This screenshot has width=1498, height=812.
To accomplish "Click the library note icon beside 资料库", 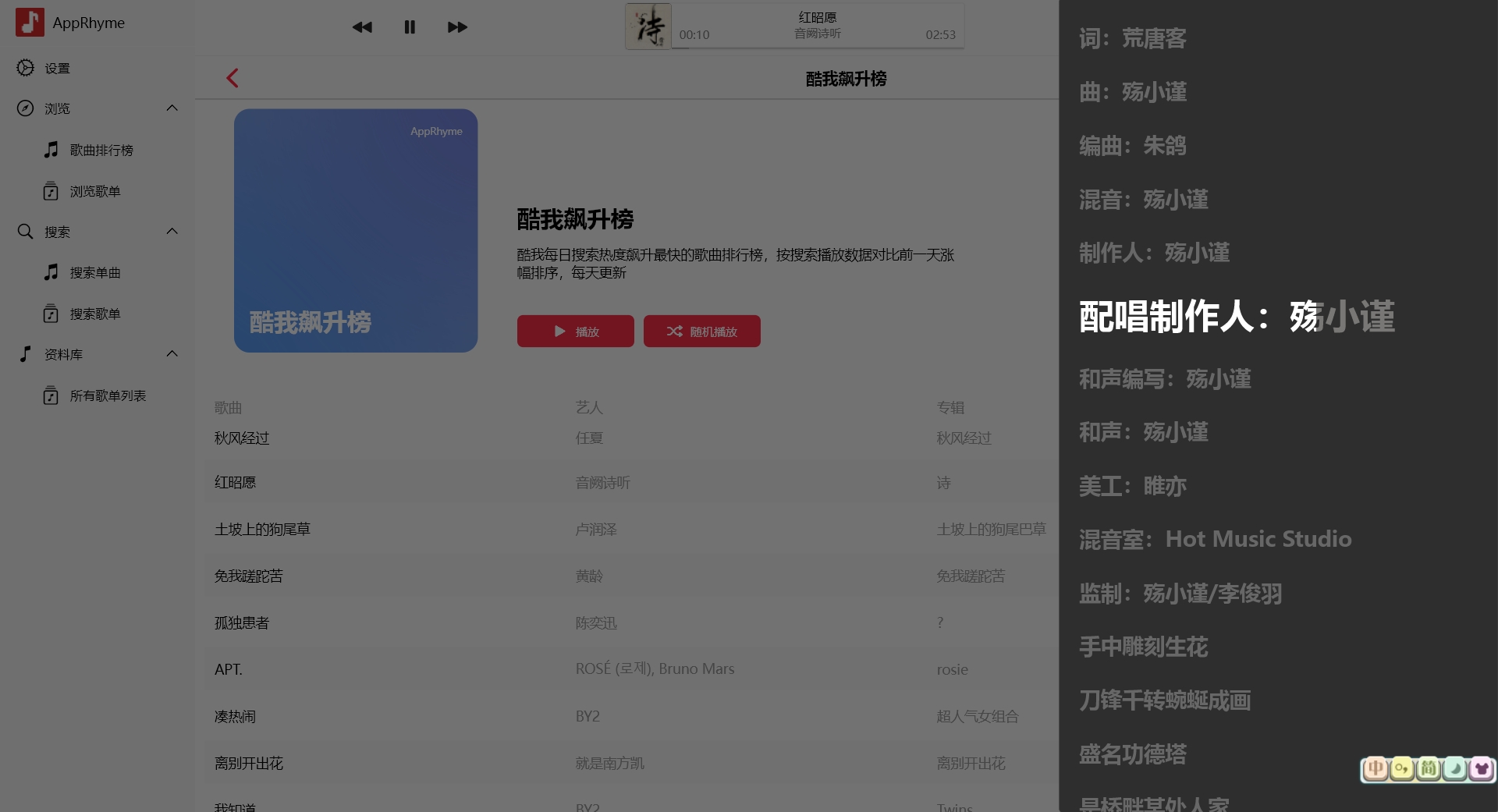I will tap(26, 354).
